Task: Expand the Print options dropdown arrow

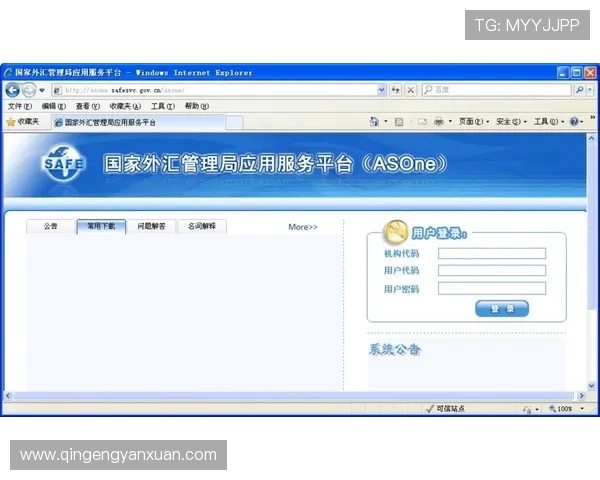Action: (x=450, y=122)
